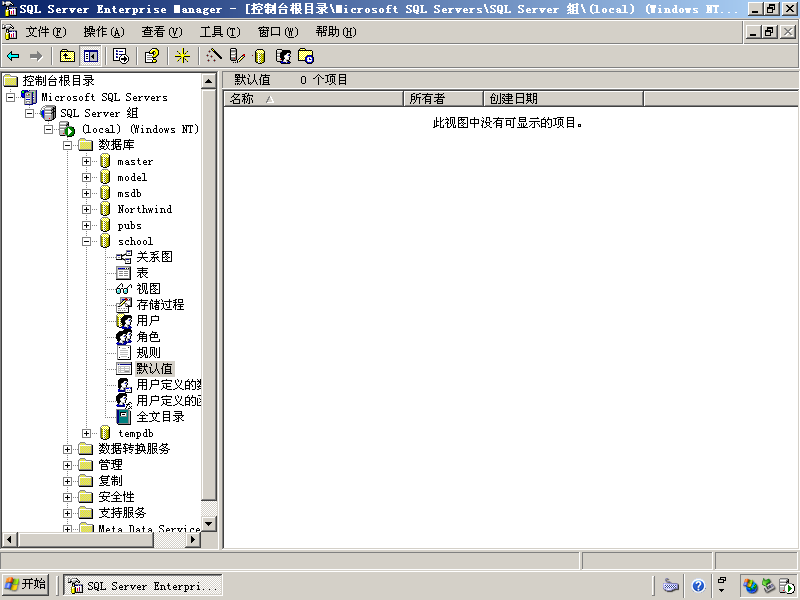The image size is (800, 600).
Task: Open the 查看(V) menu
Action: tap(162, 32)
